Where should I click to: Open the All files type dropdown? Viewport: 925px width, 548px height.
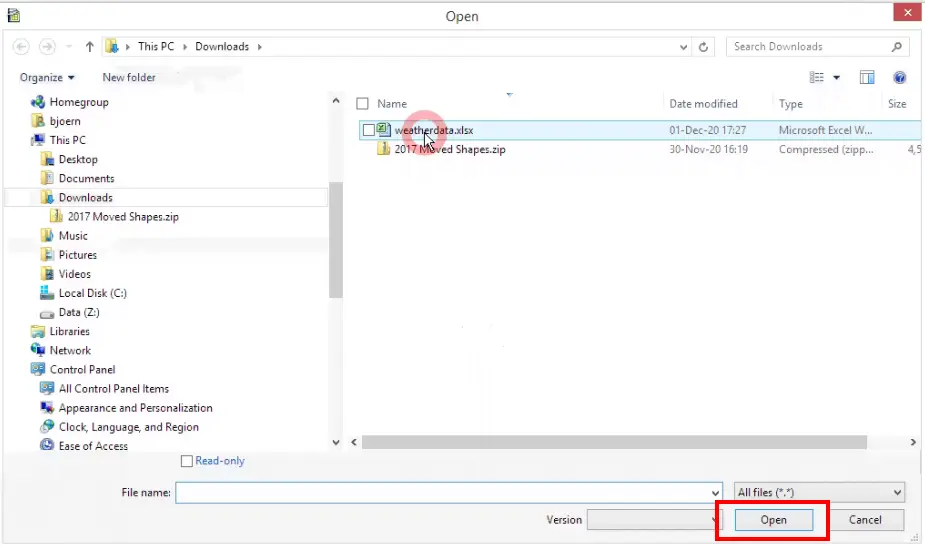click(819, 492)
